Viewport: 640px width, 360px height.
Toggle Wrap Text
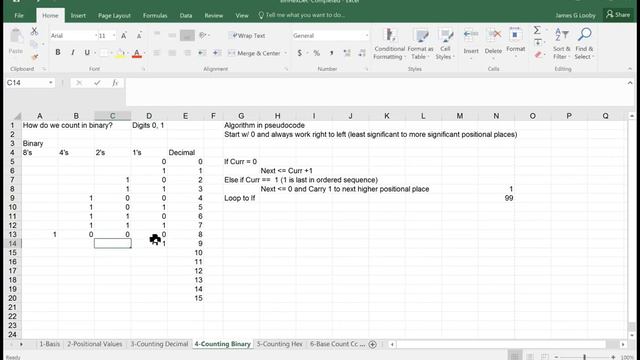point(249,36)
